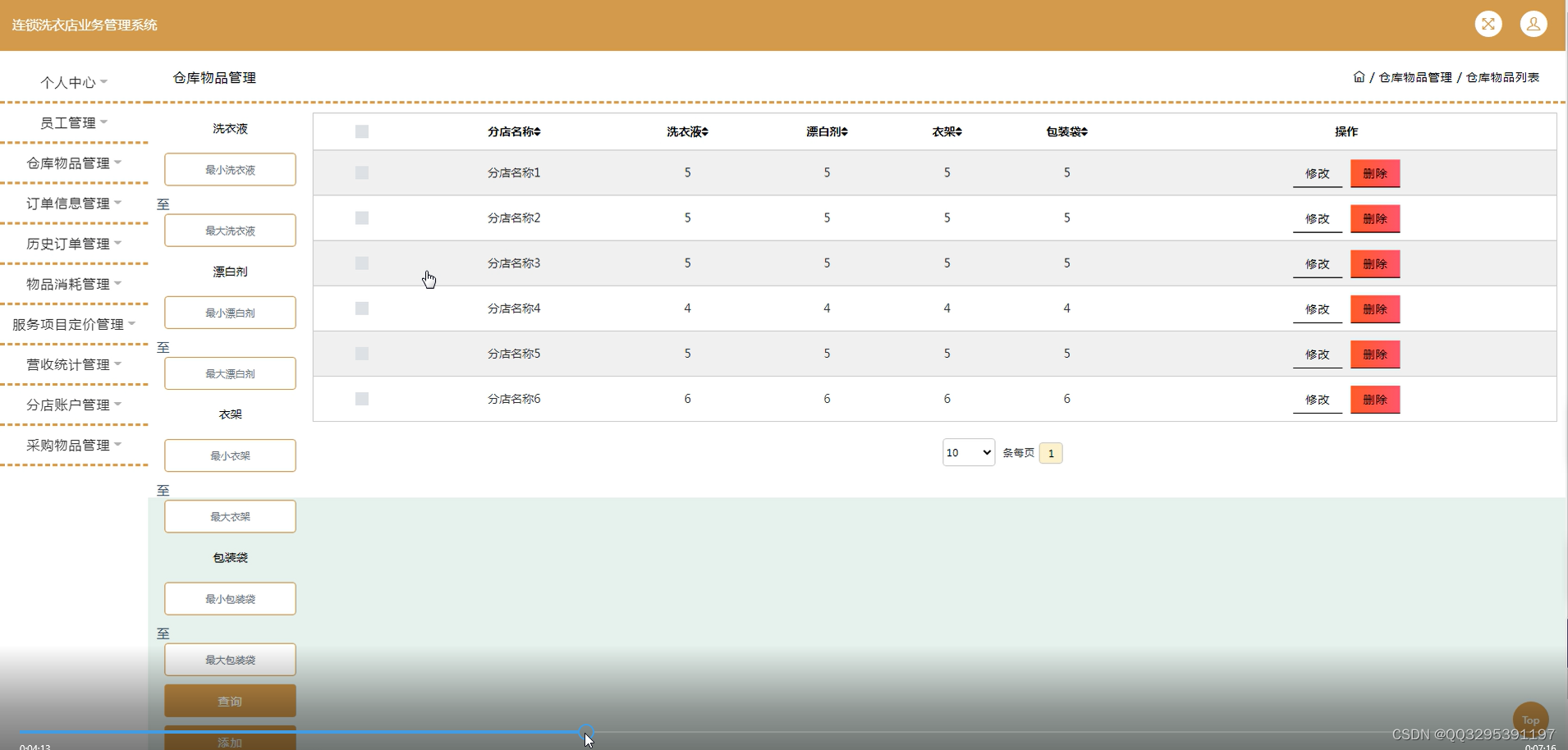1568x750 pixels.
Task: Click 删除 for 分店名称3
Action: 1375,263
